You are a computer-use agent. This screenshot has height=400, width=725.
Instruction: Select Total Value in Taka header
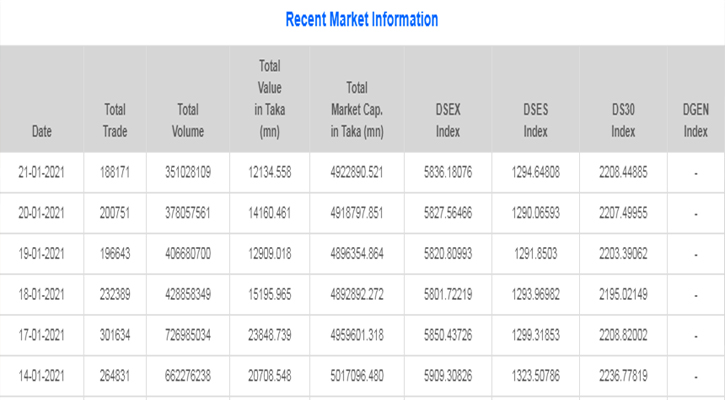269,98
